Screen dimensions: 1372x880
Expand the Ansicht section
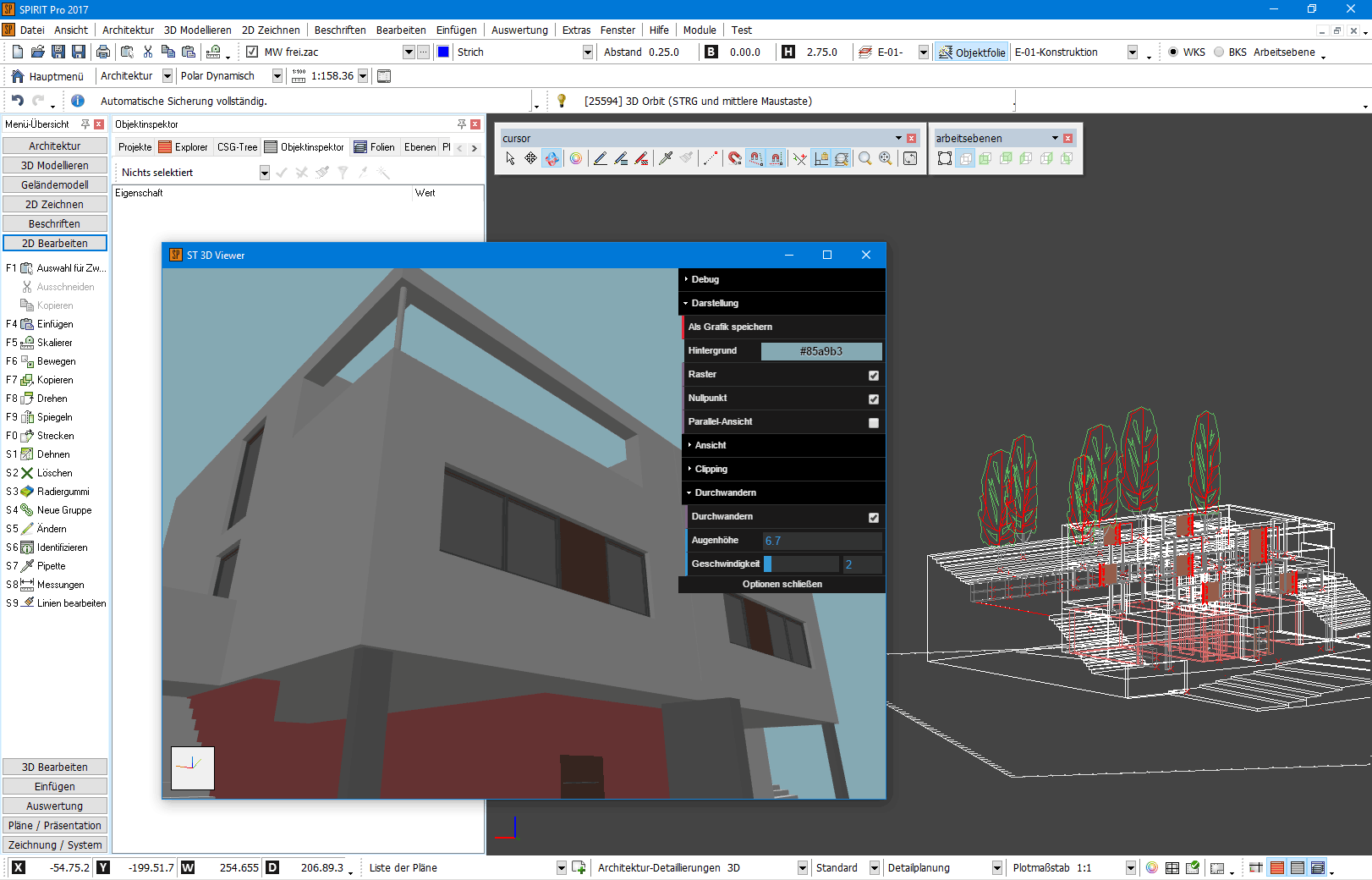click(x=784, y=445)
